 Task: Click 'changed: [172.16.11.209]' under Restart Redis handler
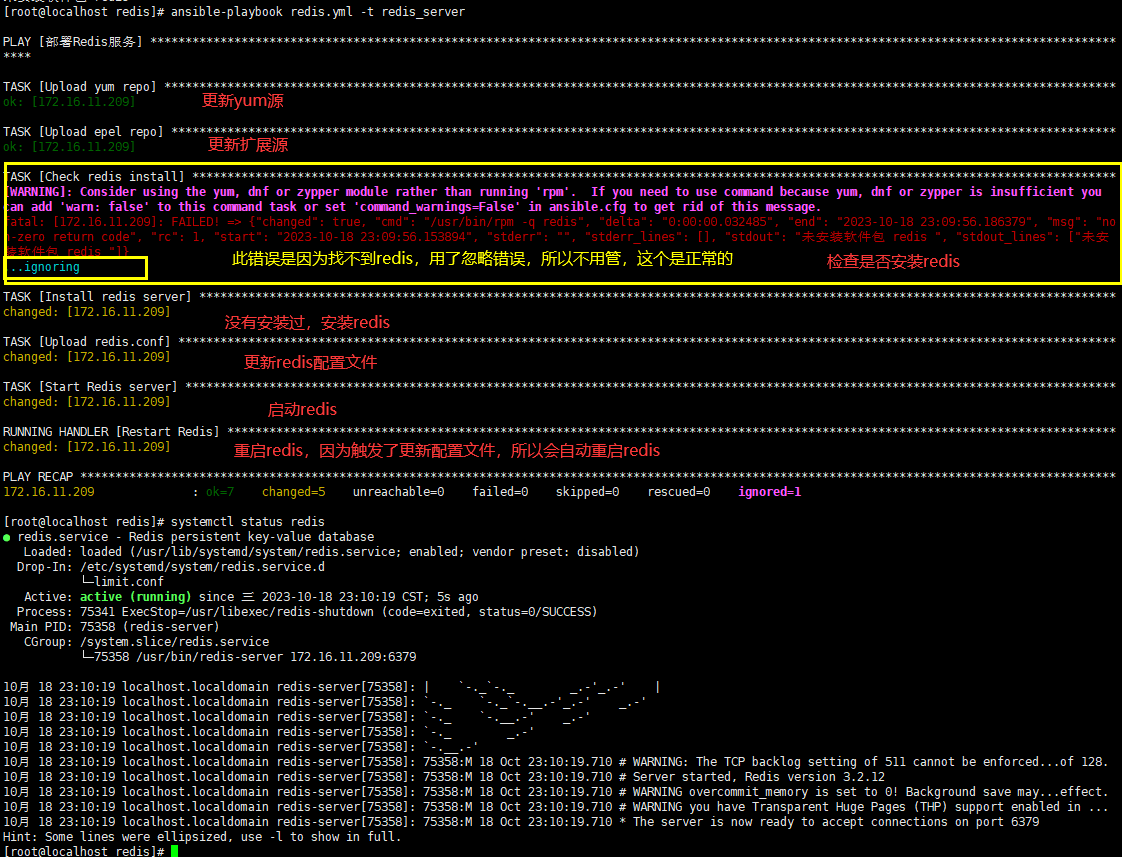(87, 446)
